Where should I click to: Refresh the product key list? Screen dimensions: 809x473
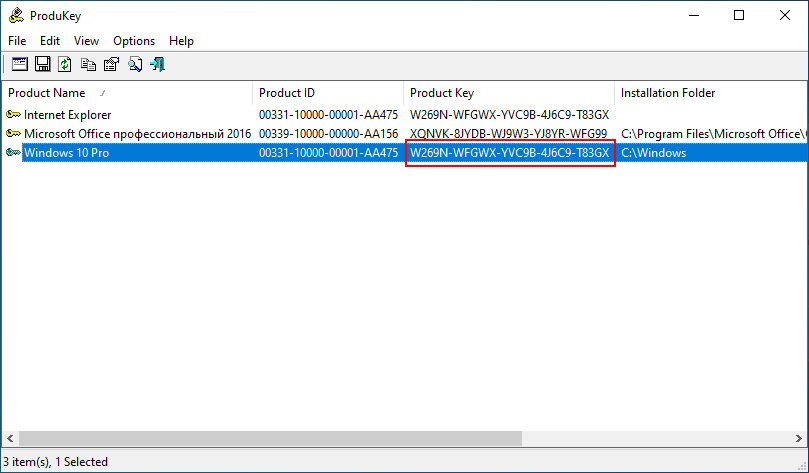pos(65,64)
